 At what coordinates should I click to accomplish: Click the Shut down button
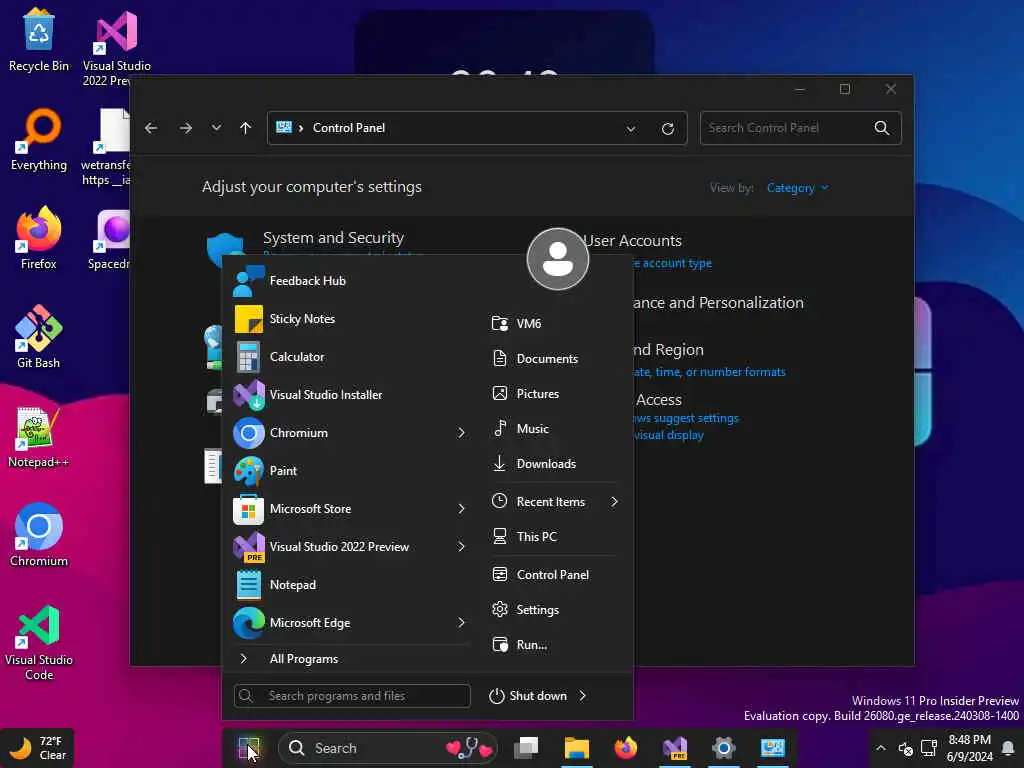pyautogui.click(x=529, y=696)
